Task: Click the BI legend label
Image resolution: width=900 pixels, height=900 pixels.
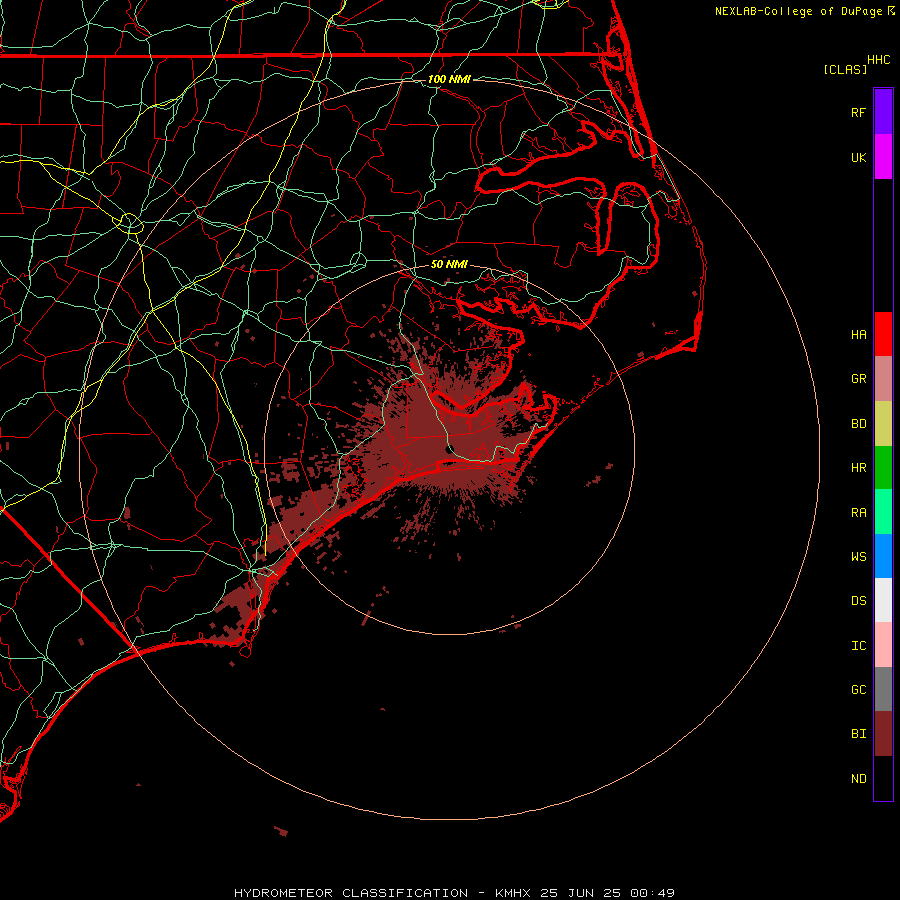Action: pos(858,734)
